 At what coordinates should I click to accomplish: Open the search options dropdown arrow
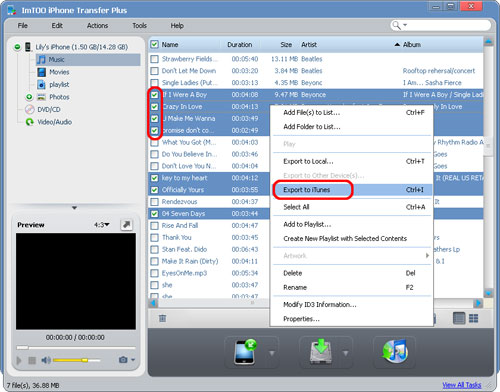point(405,25)
